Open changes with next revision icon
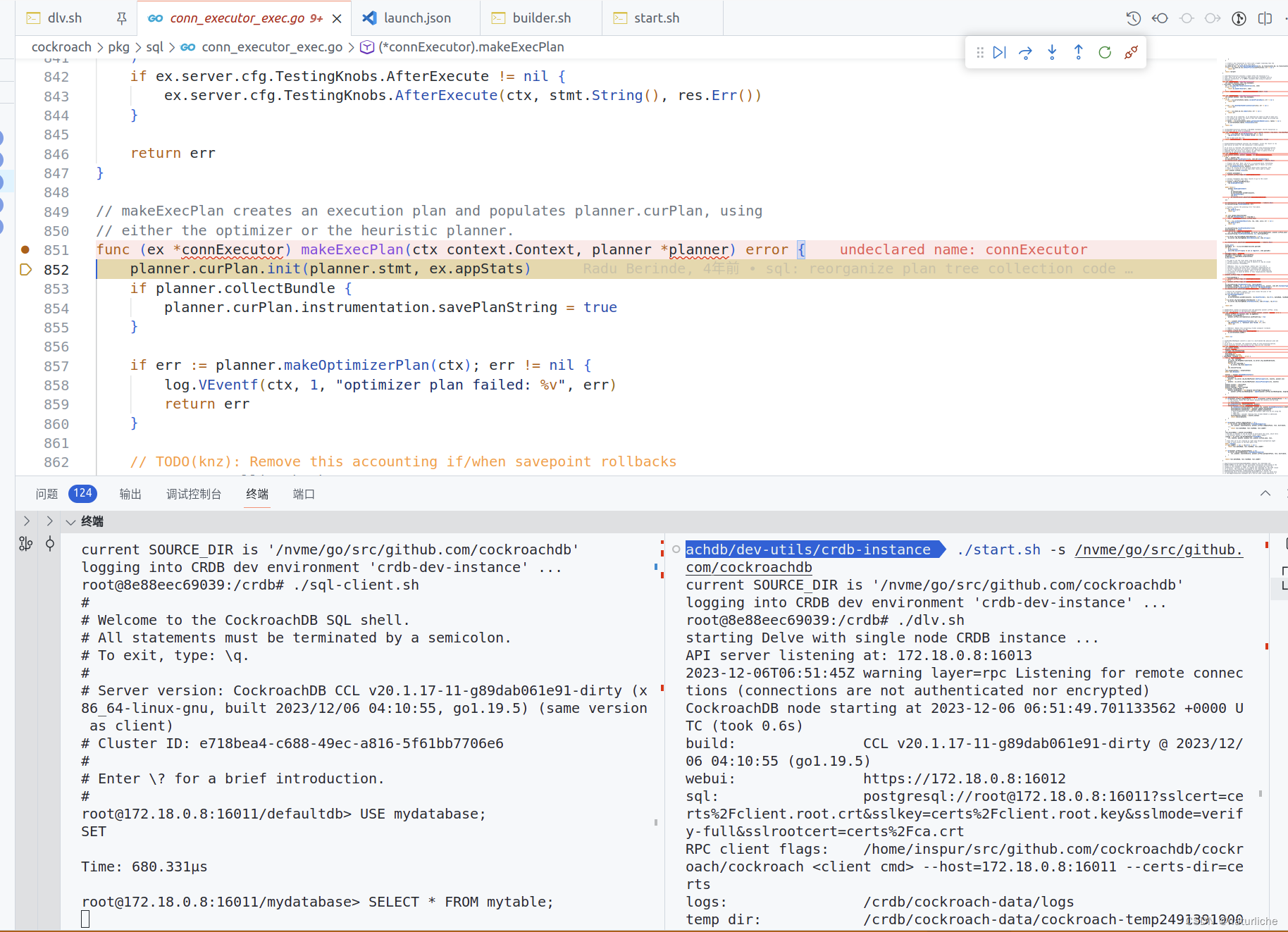This screenshot has height=932, width=1288. pos(1213,18)
